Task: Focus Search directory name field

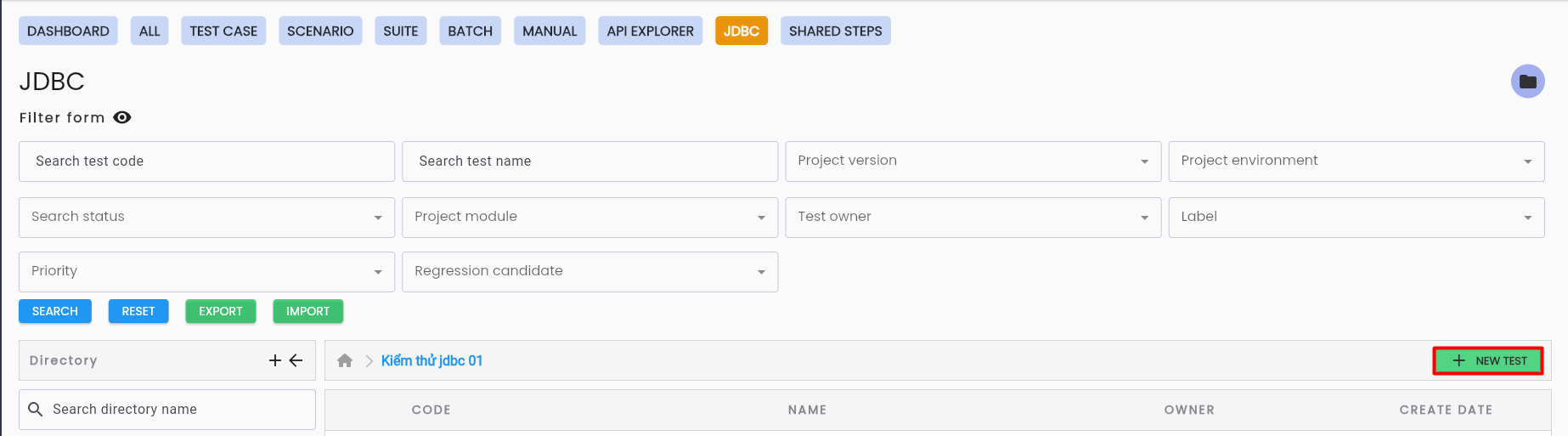Action: [x=167, y=410]
